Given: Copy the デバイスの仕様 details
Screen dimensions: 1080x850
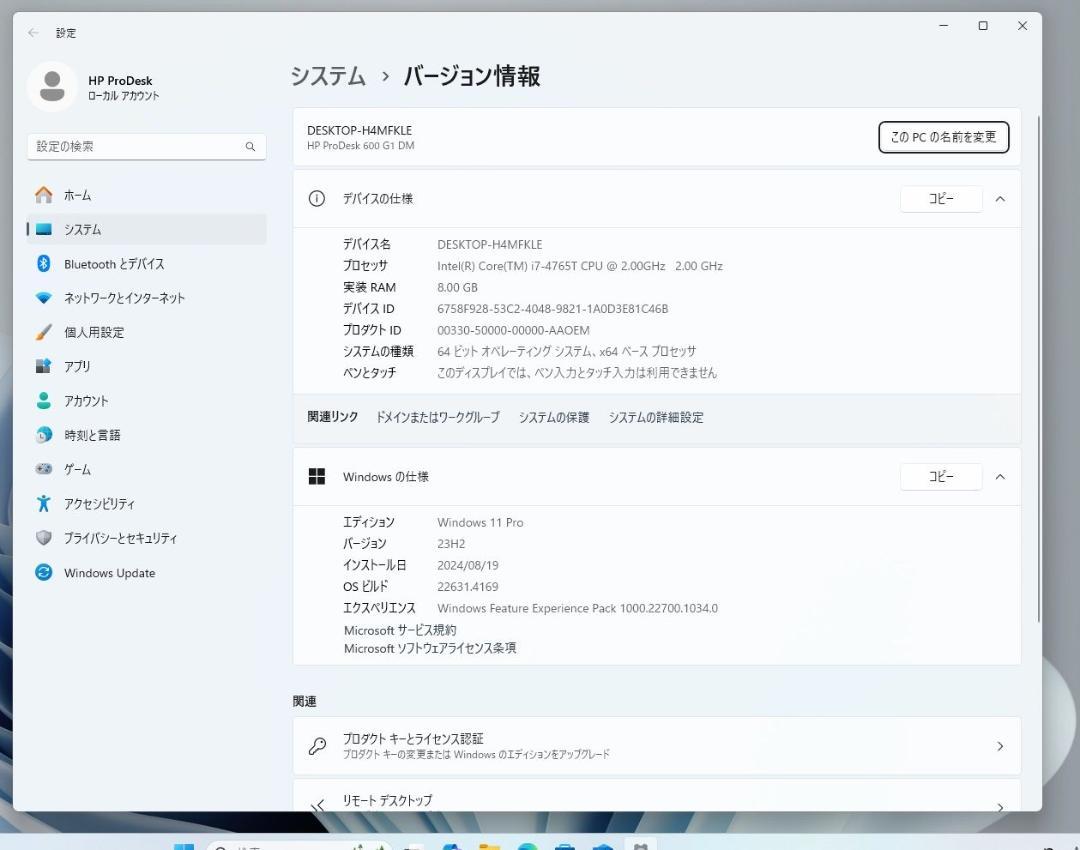Looking at the screenshot, I should coord(941,199).
